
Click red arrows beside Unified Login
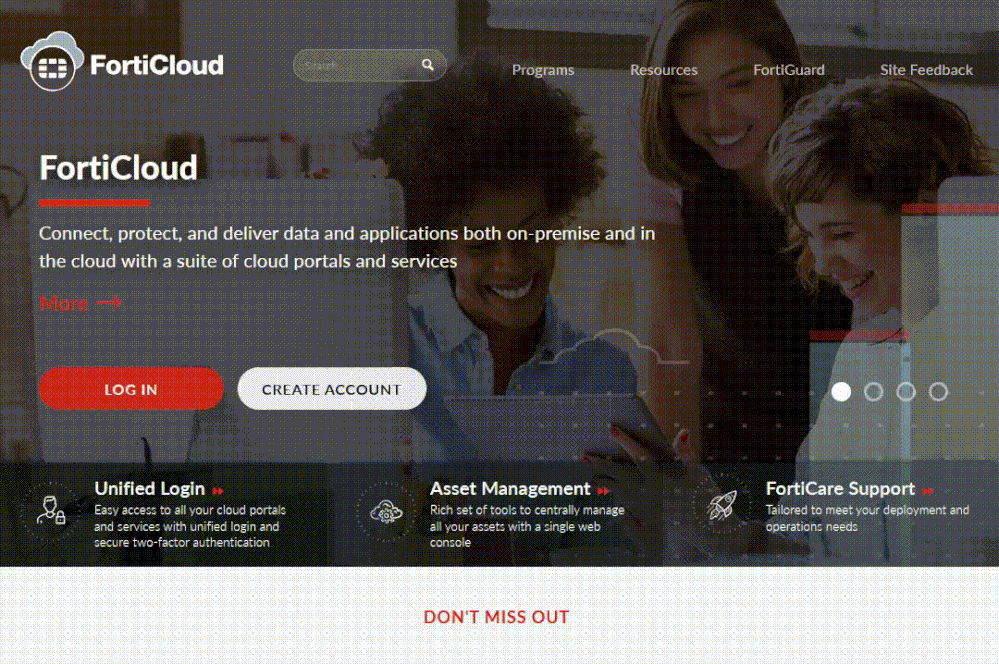pos(218,491)
